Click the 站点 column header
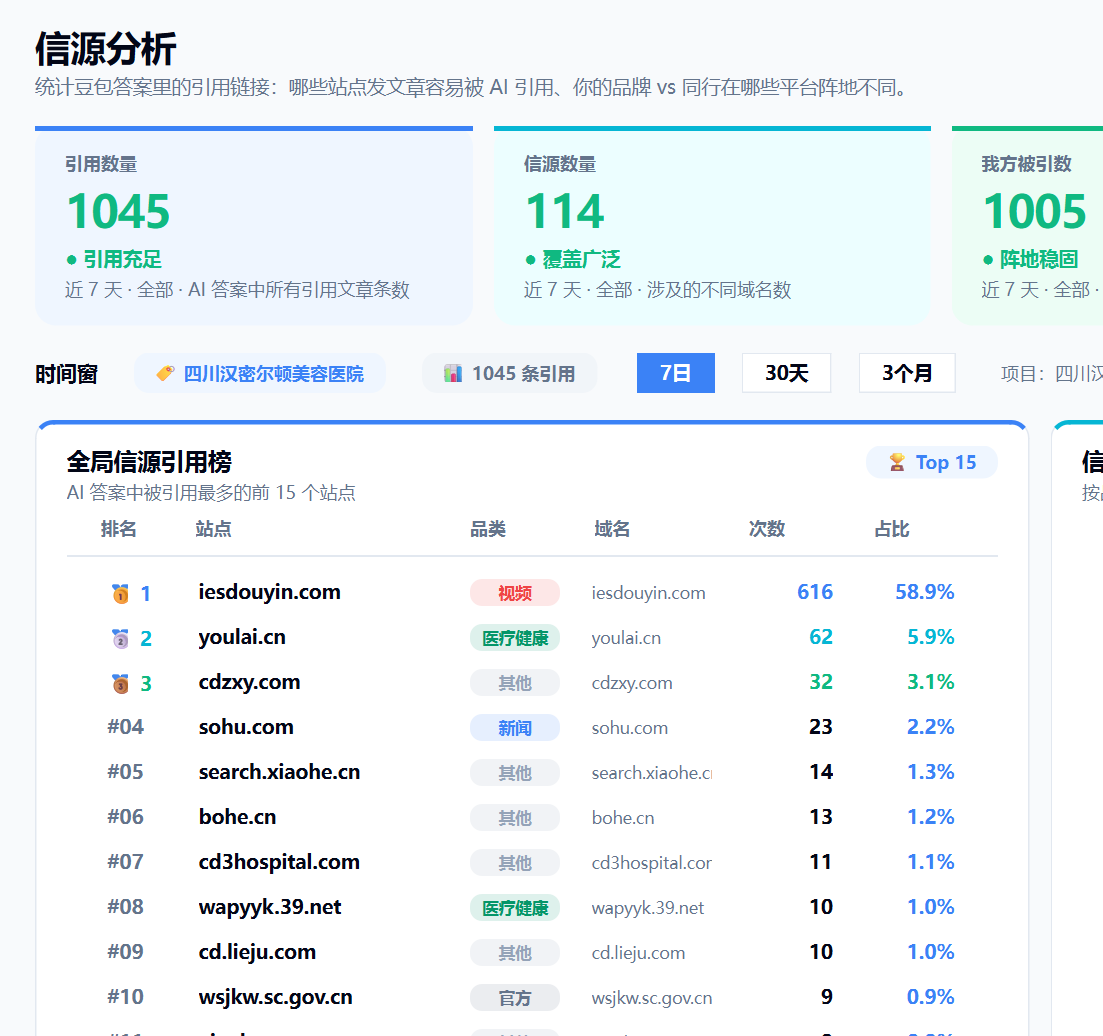Image resolution: width=1103 pixels, height=1036 pixels. 213,528
